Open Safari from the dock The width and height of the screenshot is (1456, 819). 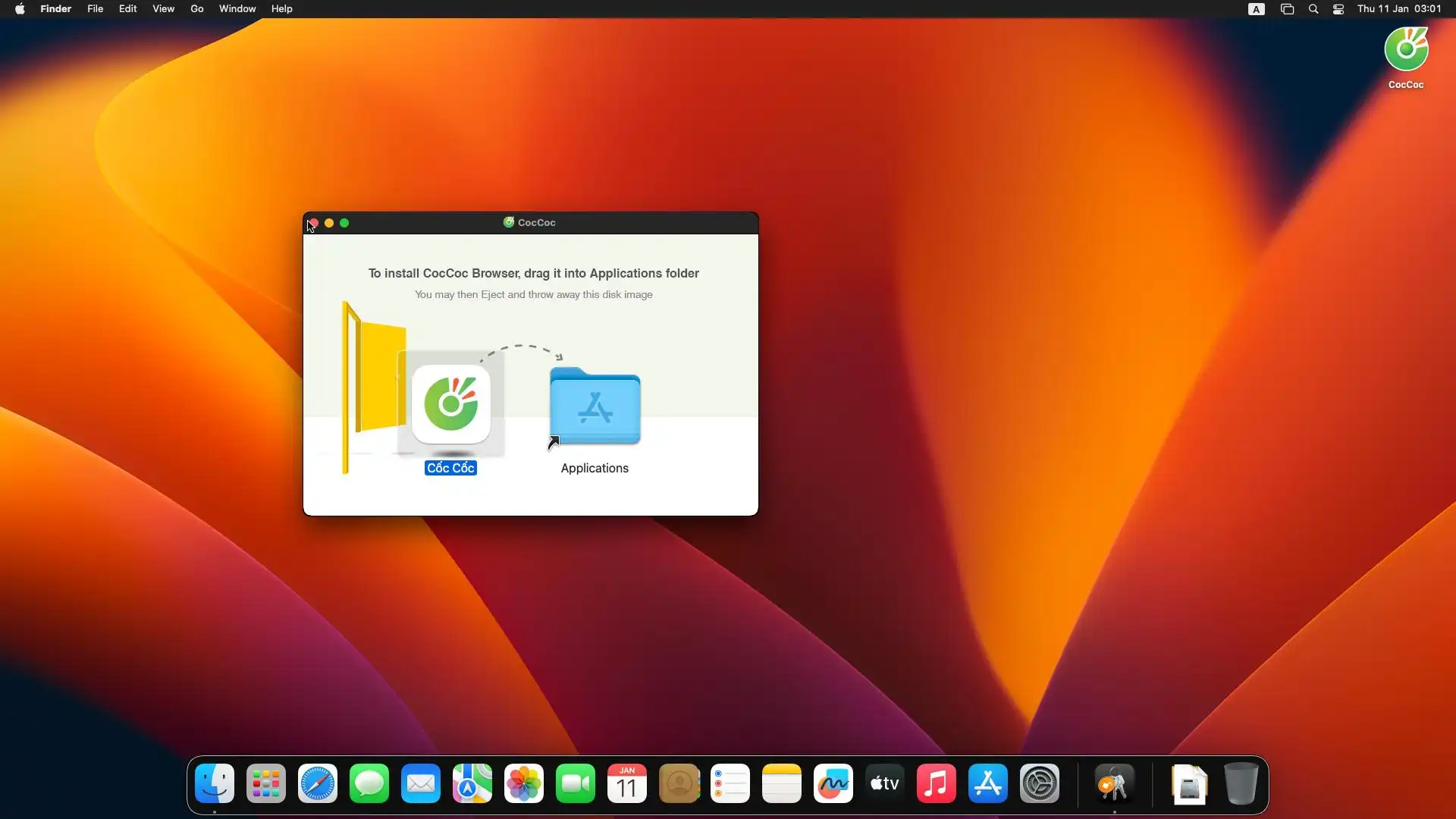[x=318, y=783]
